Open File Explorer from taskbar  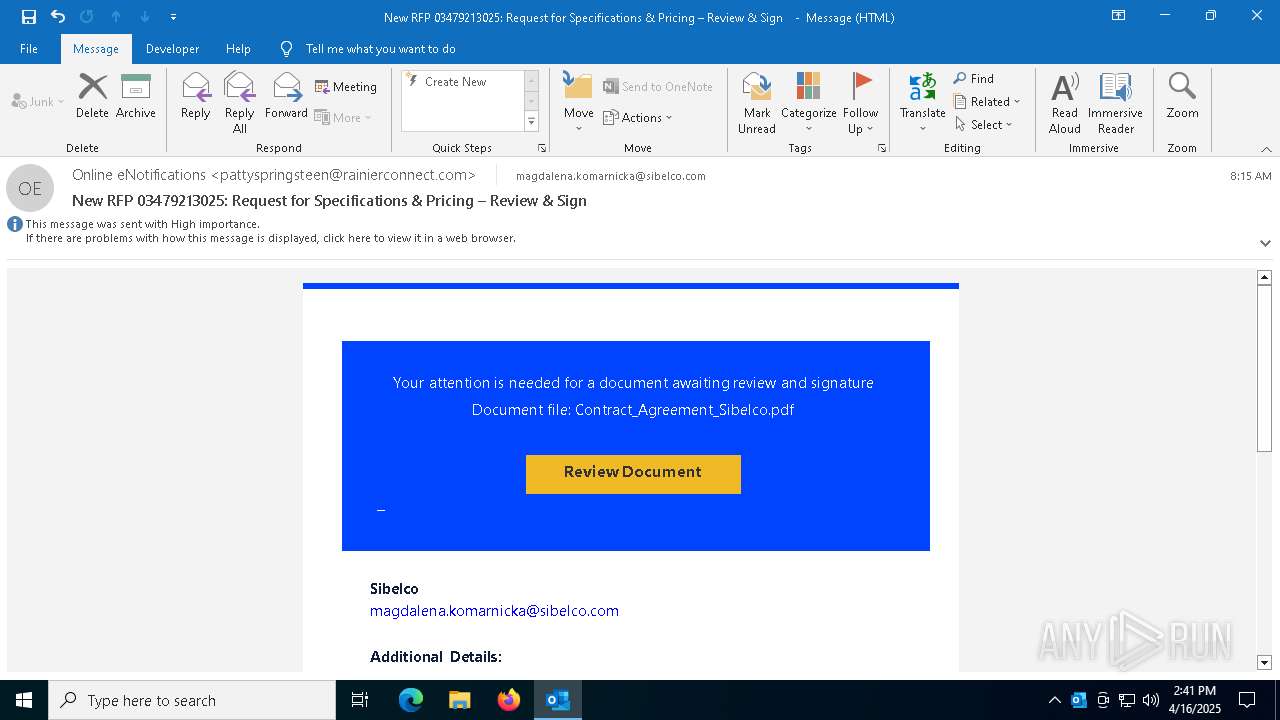460,700
